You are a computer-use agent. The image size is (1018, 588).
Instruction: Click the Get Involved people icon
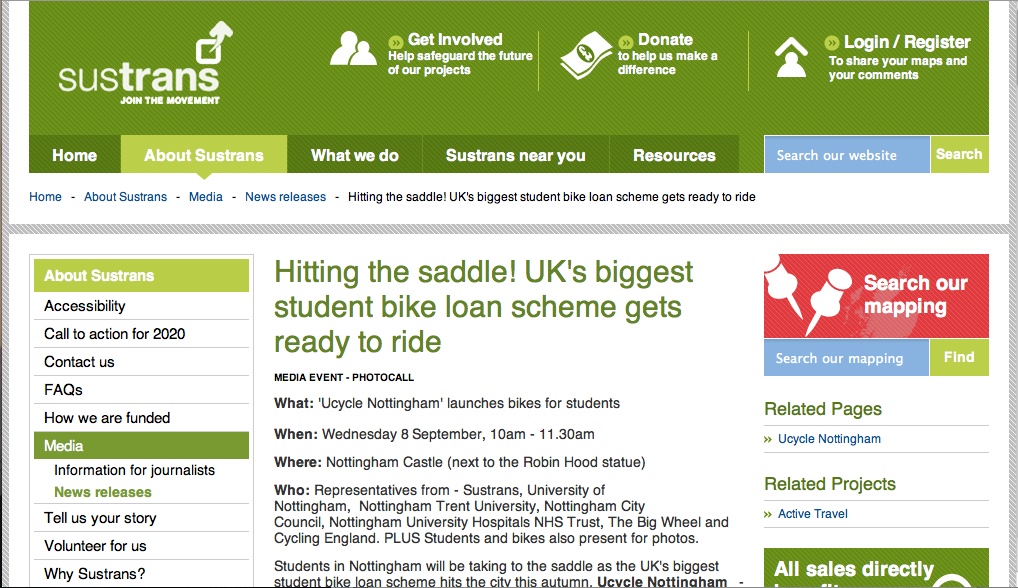353,48
